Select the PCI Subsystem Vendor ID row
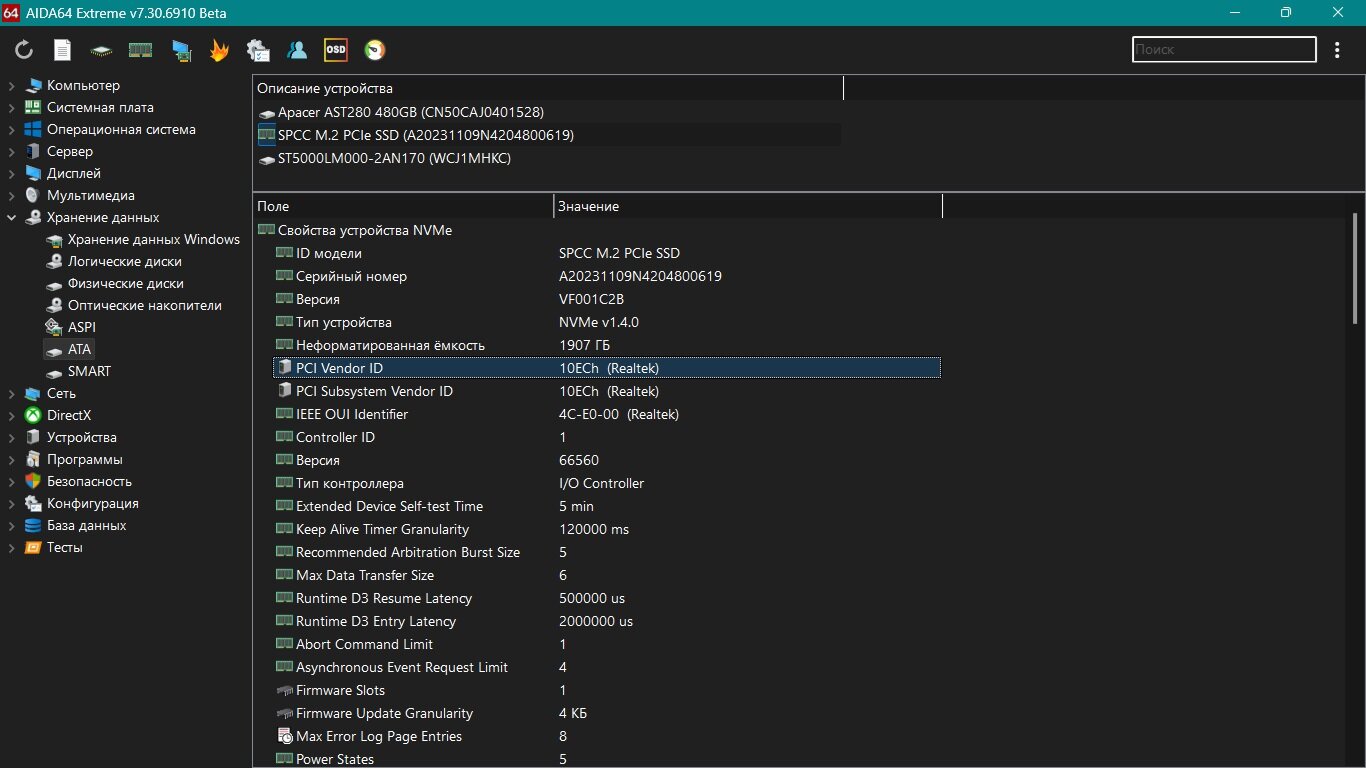This screenshot has height=768, width=1366. point(607,392)
